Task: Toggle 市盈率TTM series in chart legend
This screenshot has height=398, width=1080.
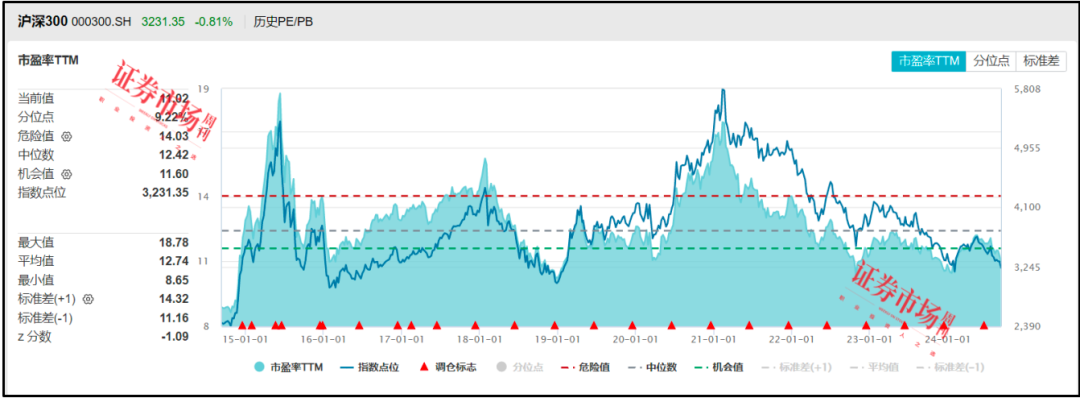Action: point(288,367)
